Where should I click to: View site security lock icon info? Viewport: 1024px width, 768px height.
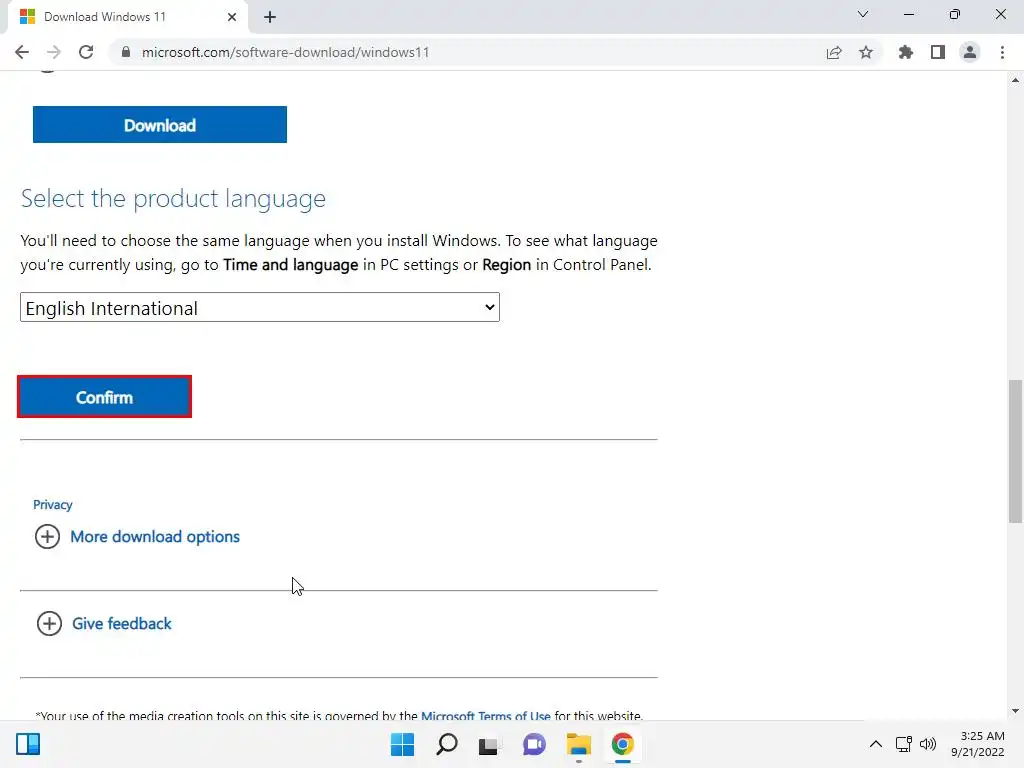(126, 52)
